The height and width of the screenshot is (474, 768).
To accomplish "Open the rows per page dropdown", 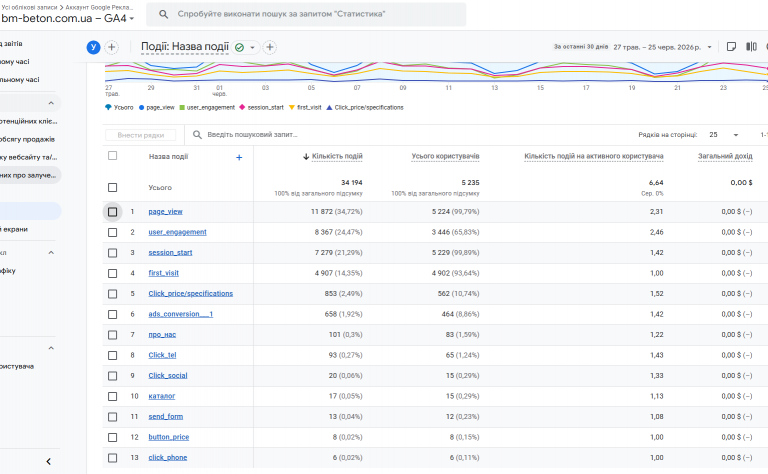I will pos(724,135).
